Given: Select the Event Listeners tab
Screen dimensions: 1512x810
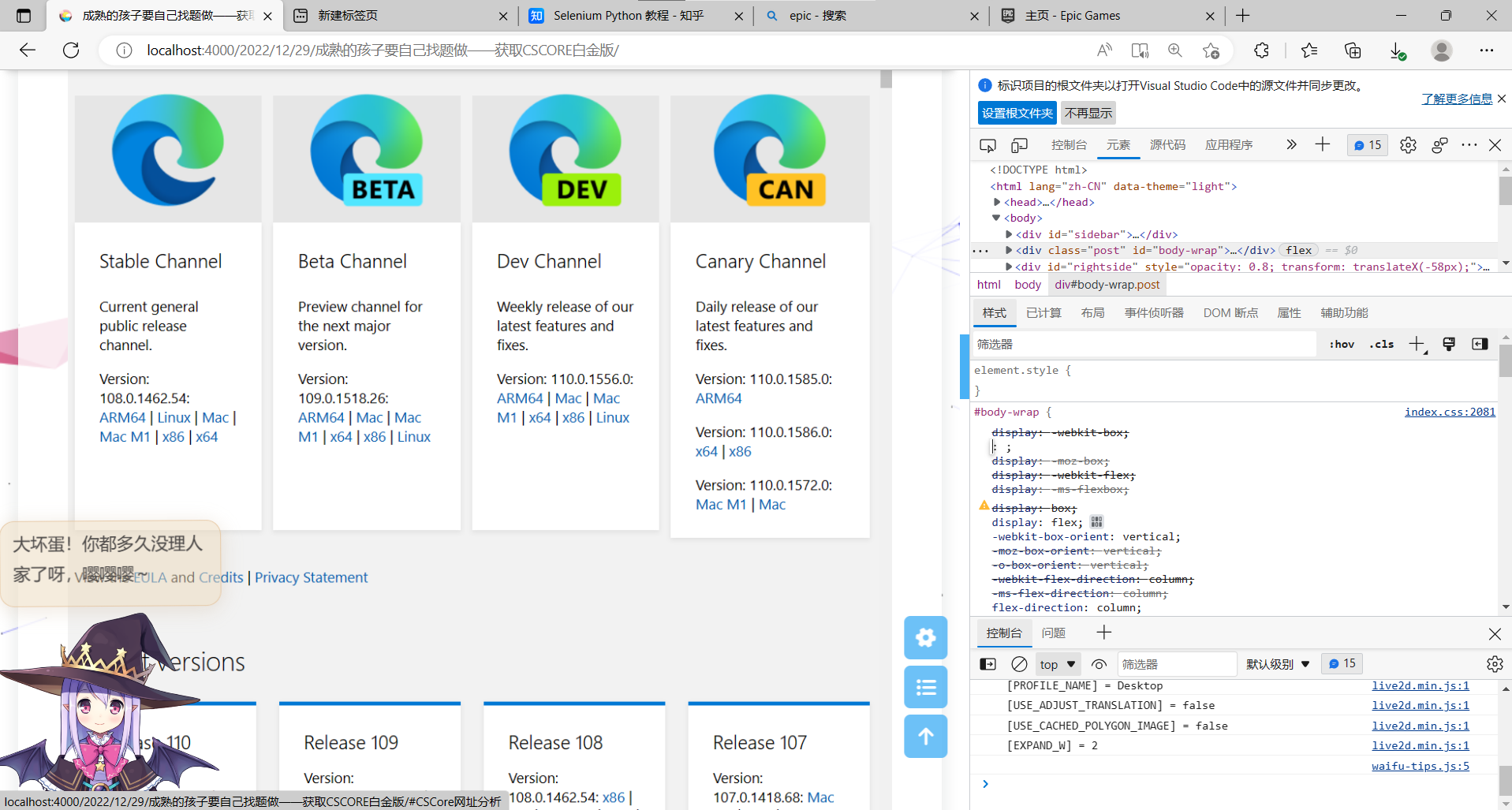Looking at the screenshot, I should click(1154, 313).
